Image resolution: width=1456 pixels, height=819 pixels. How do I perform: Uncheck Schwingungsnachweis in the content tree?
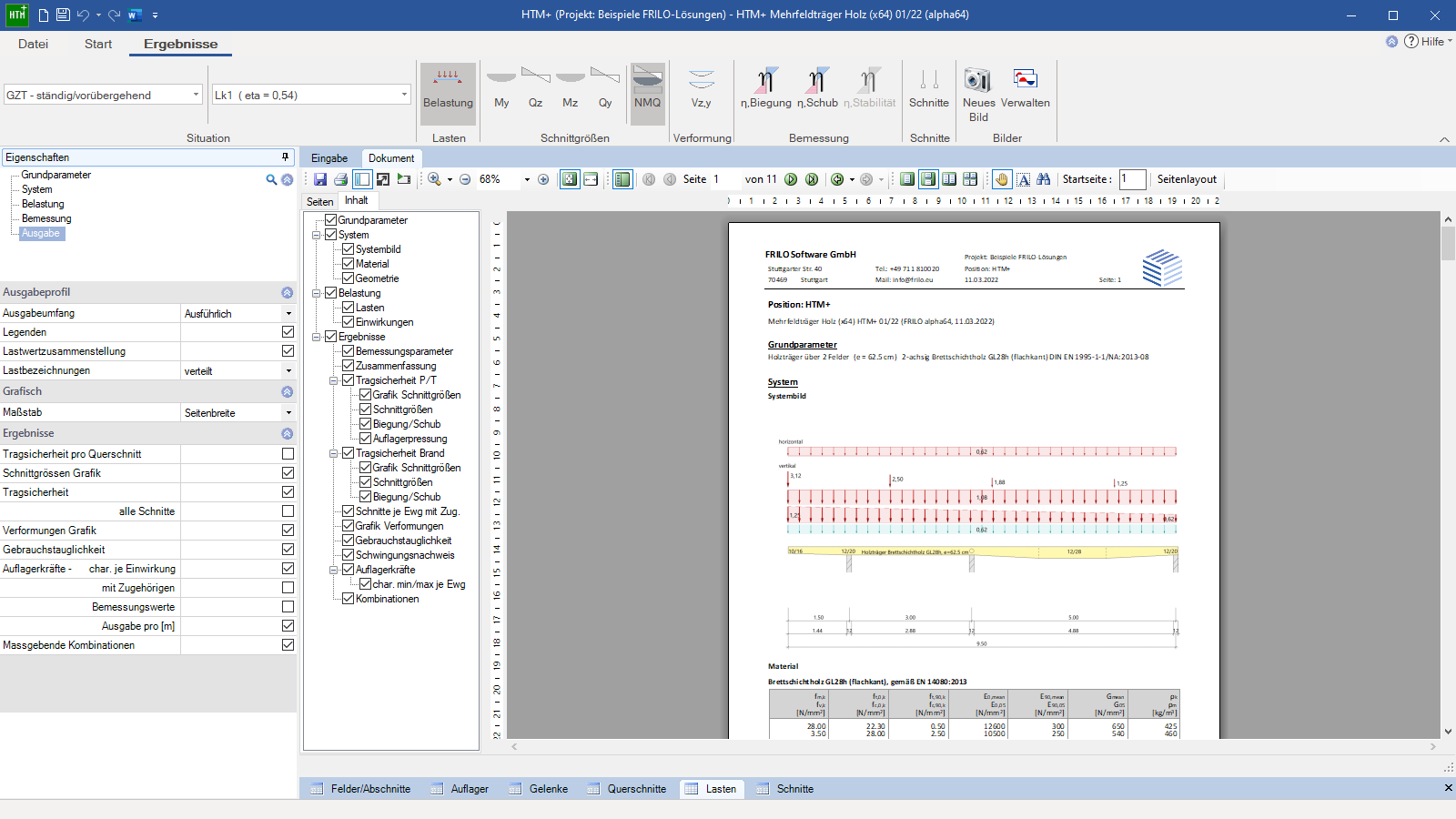(x=348, y=555)
